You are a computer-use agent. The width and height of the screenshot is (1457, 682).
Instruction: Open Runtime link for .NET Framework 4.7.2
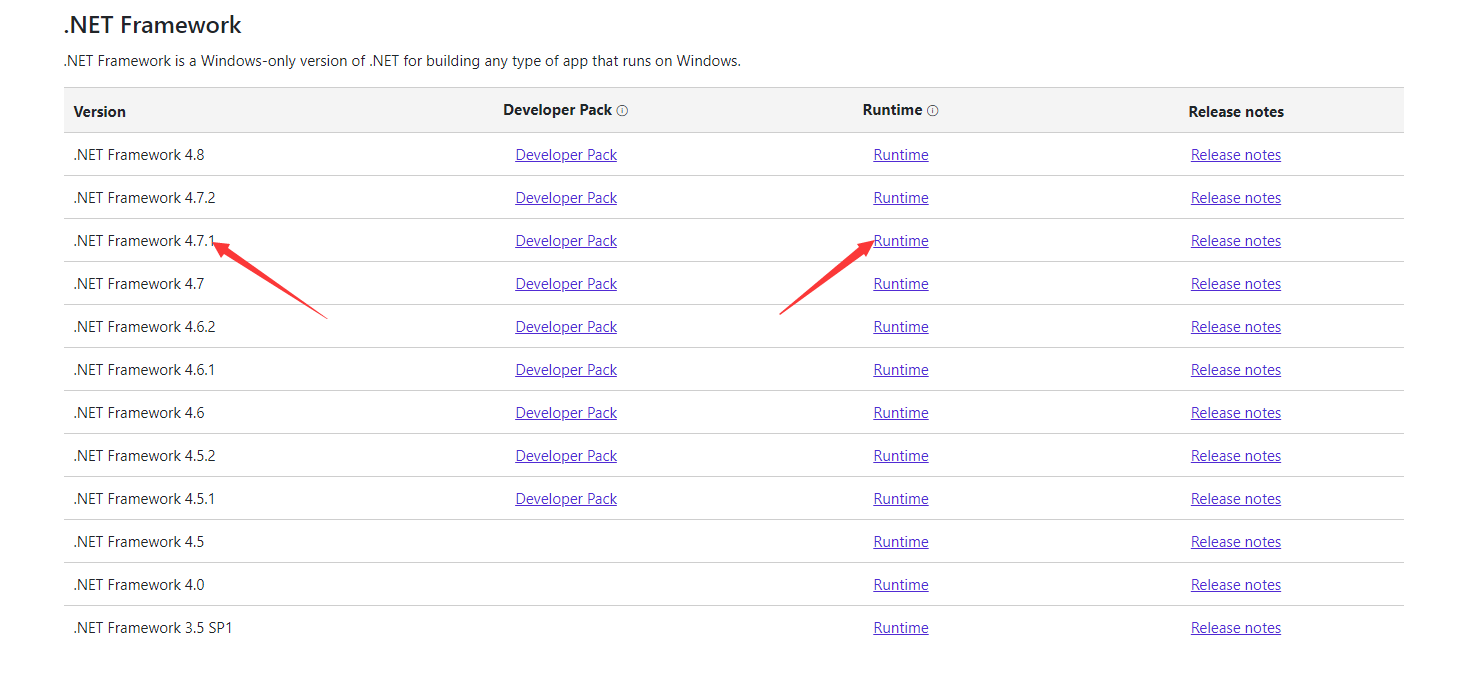[901, 198]
